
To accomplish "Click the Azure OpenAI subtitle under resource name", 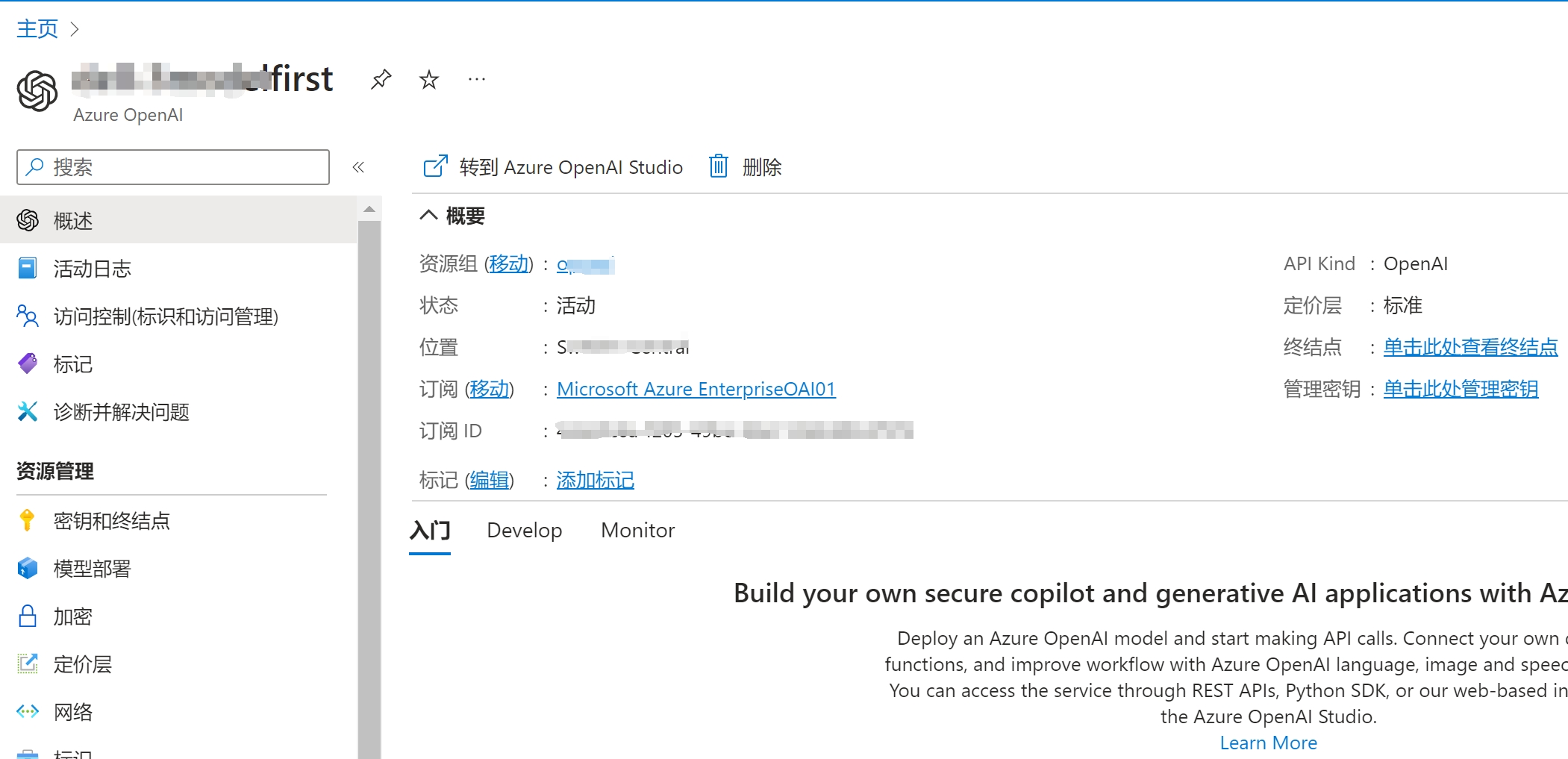I will click(128, 115).
